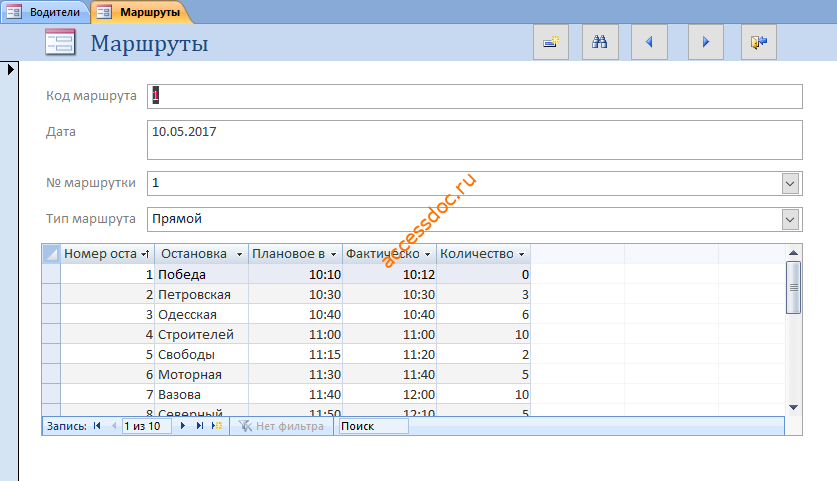Image resolution: width=837 pixels, height=481 pixels.
Task: Click actual time 12:00 in Вазова row
Action: coord(389,395)
